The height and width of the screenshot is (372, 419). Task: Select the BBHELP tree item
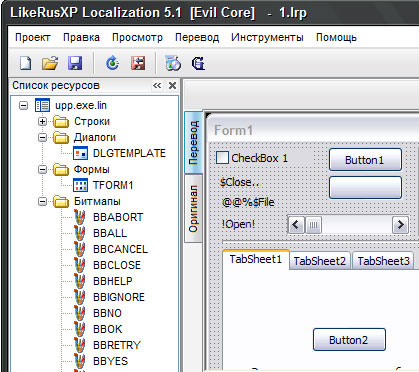pos(113,281)
